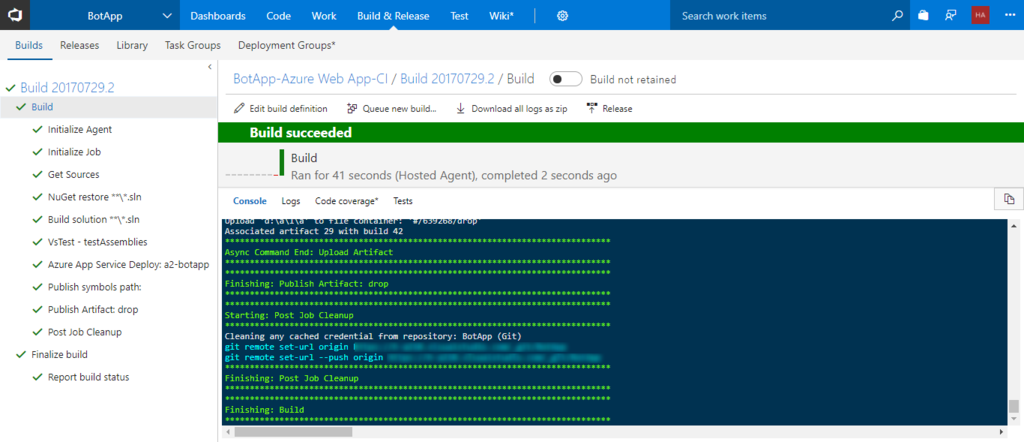This screenshot has width=1024, height=442.
Task: Select Build 20170729.2 in the tree
Action: [67, 87]
